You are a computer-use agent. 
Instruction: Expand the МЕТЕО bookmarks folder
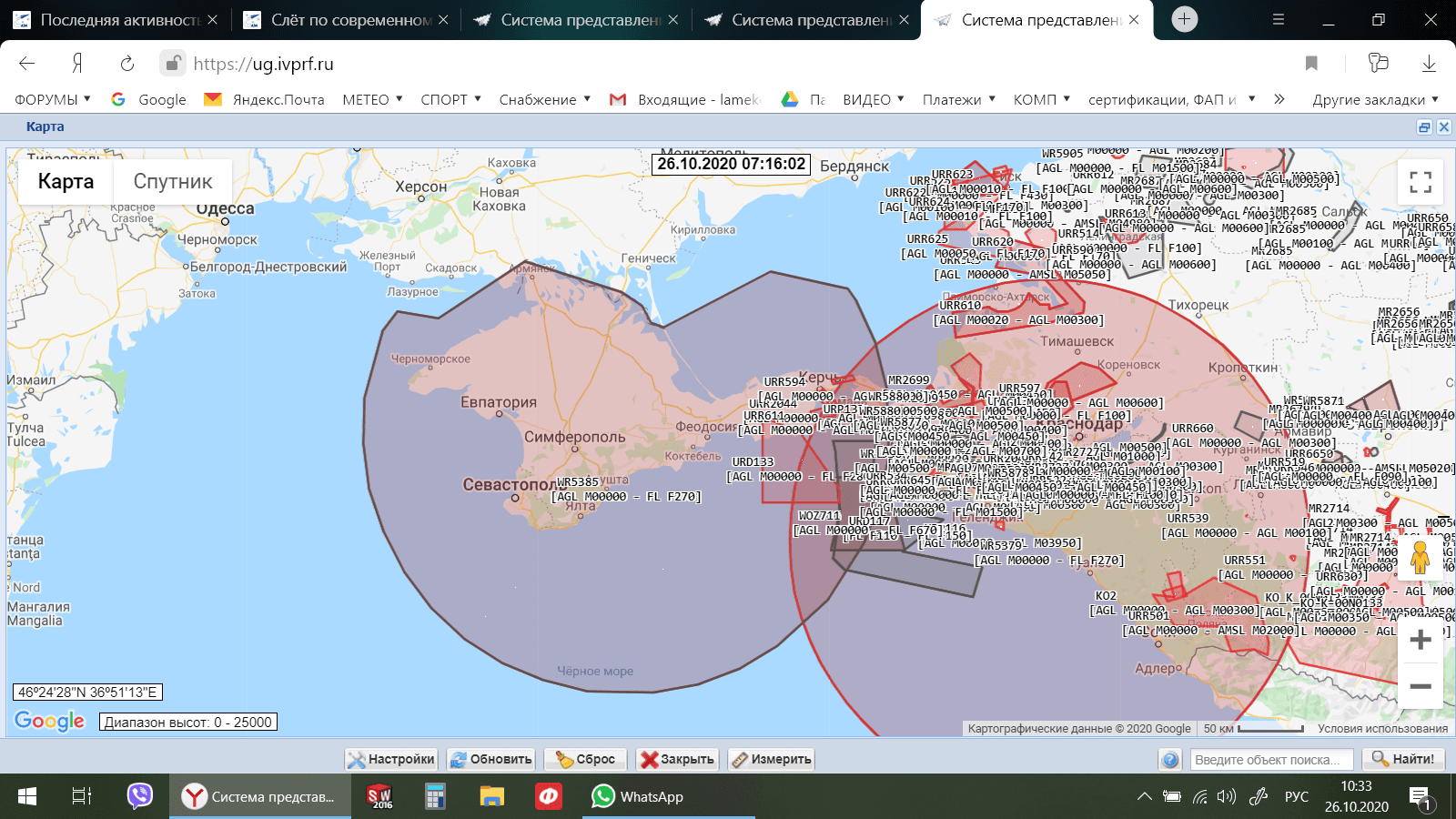pyautogui.click(x=374, y=99)
